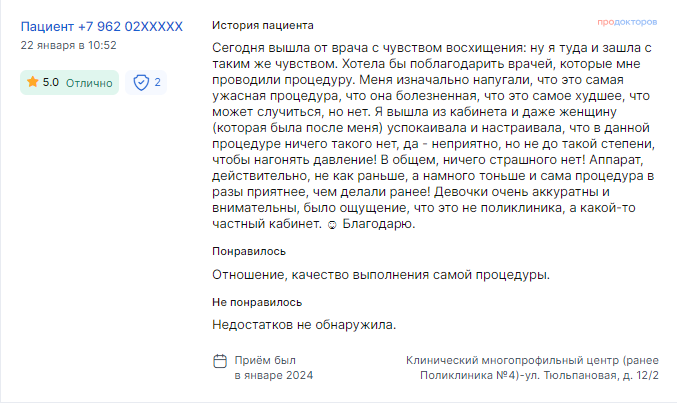Click the emoji in review text
The image size is (677, 403).
[x=332, y=225]
